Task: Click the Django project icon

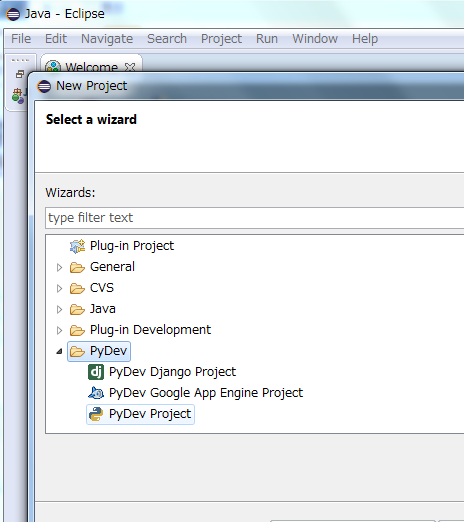Action: coord(96,372)
